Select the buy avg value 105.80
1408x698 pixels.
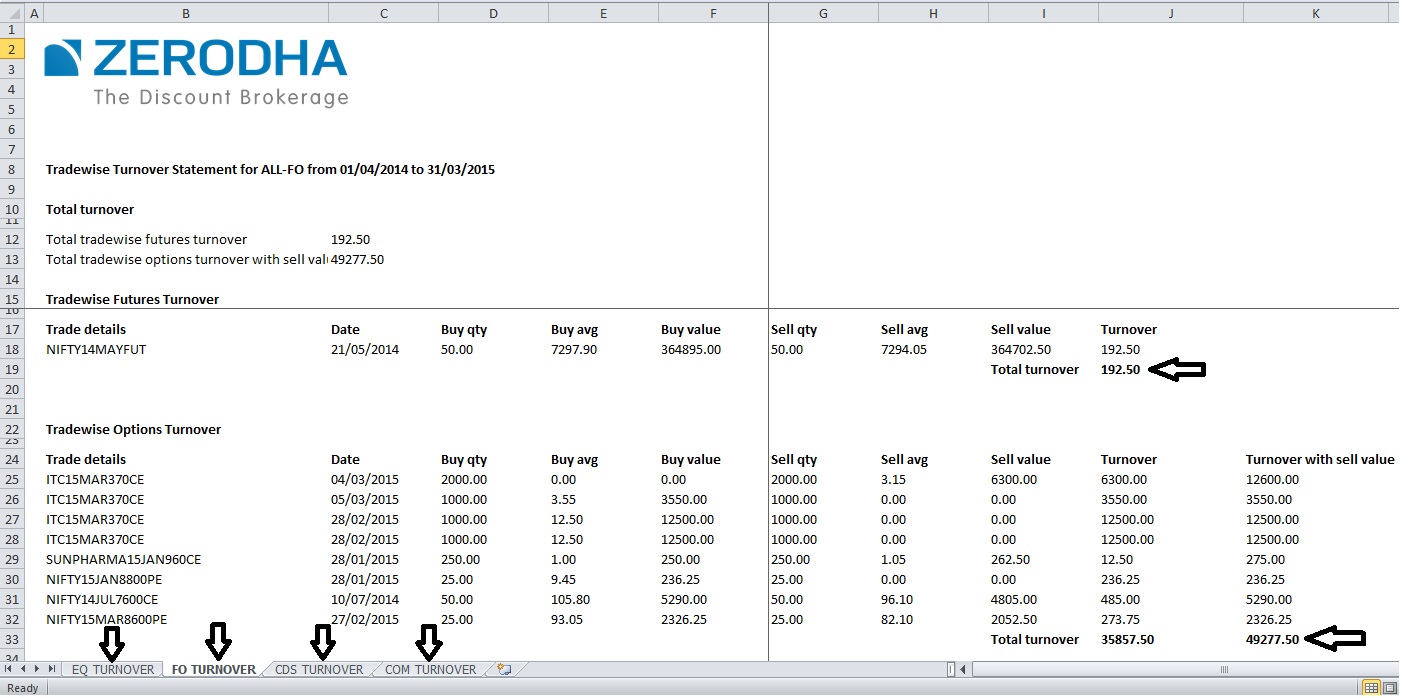pos(570,599)
